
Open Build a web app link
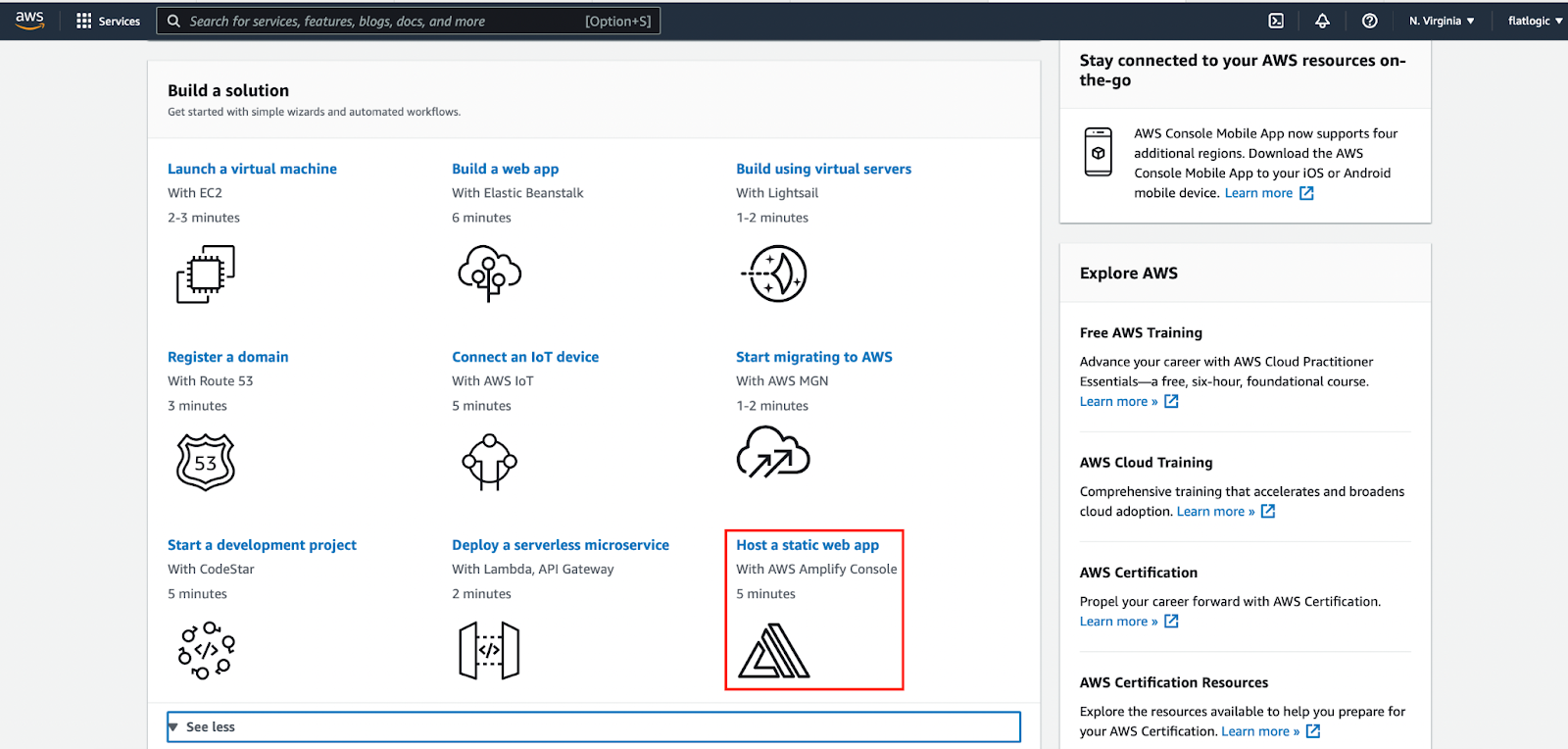click(506, 169)
